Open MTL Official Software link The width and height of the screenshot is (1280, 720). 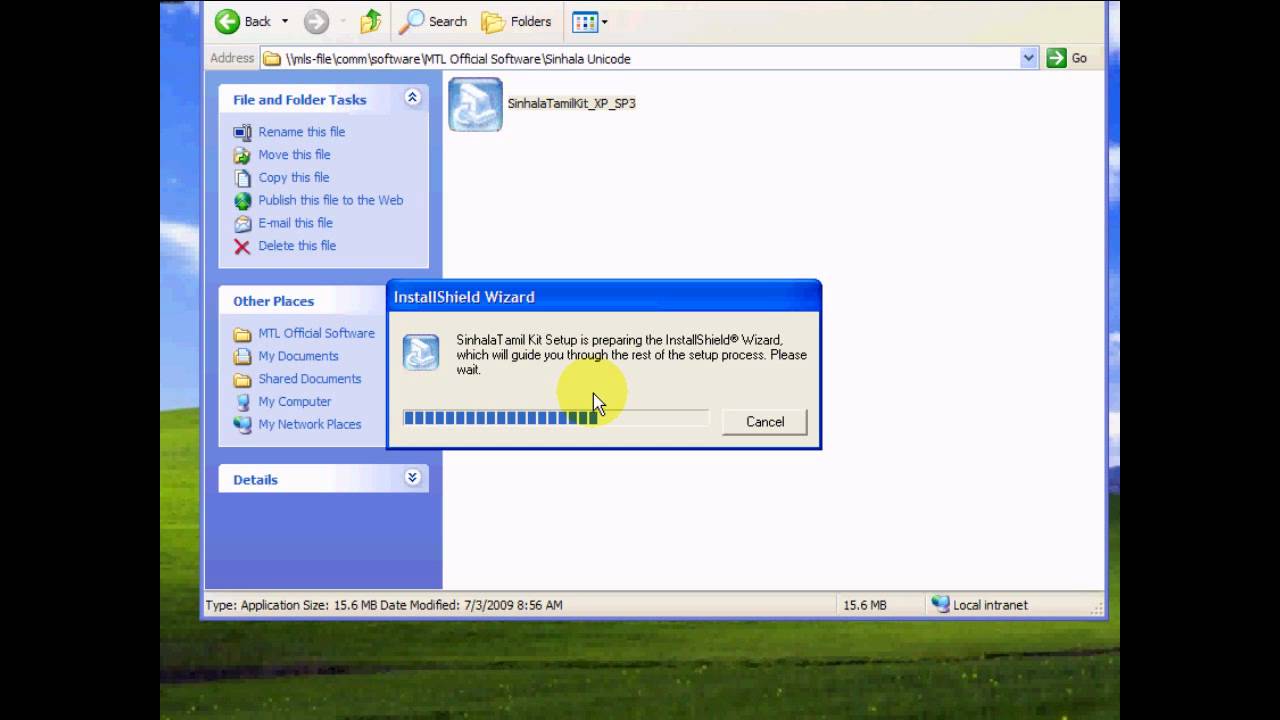click(317, 333)
